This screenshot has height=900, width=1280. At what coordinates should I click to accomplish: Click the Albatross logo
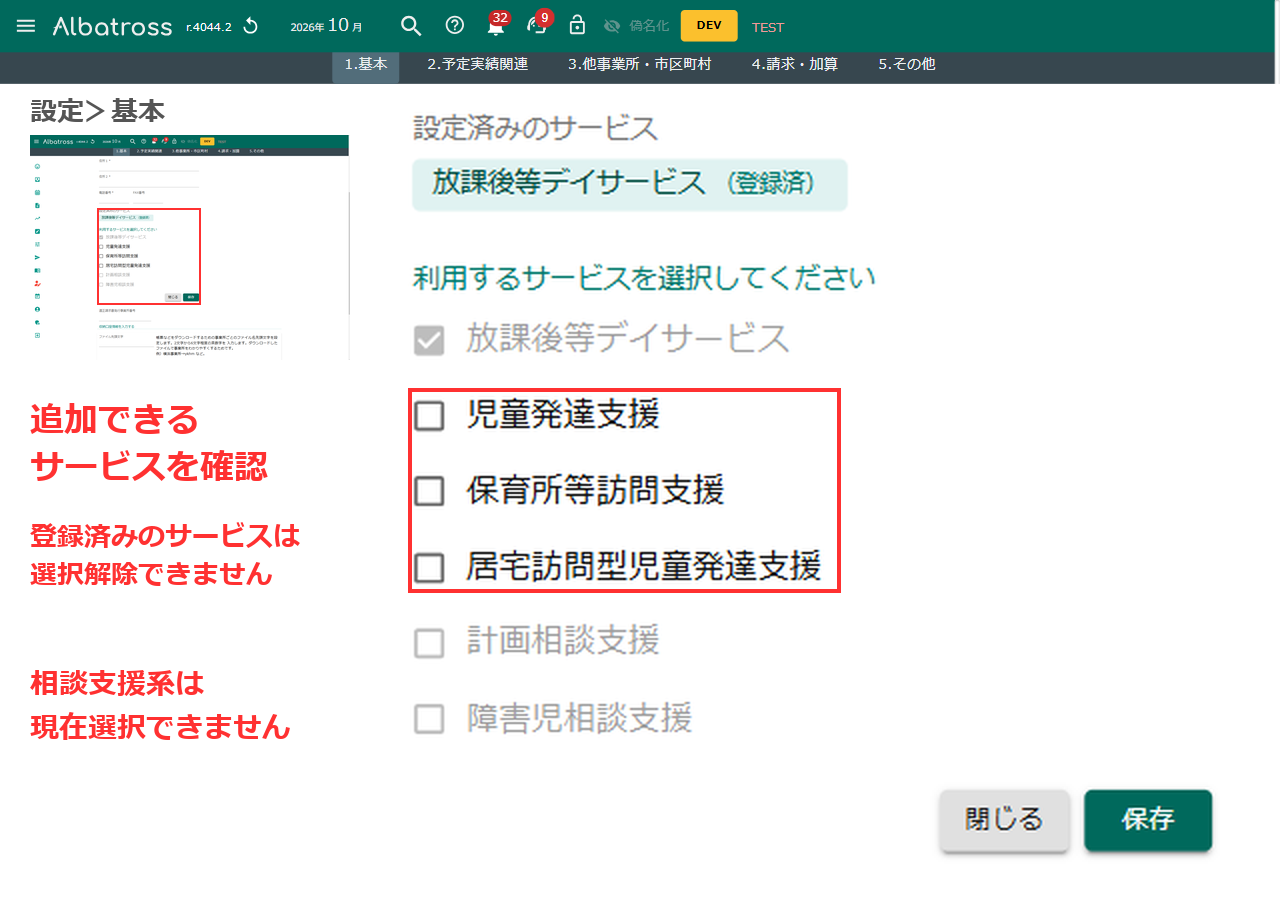point(112,26)
